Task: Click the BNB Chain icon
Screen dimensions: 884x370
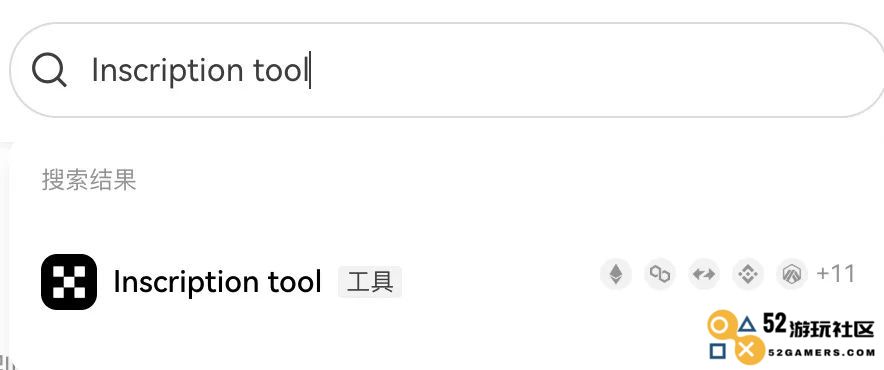Action: click(748, 274)
